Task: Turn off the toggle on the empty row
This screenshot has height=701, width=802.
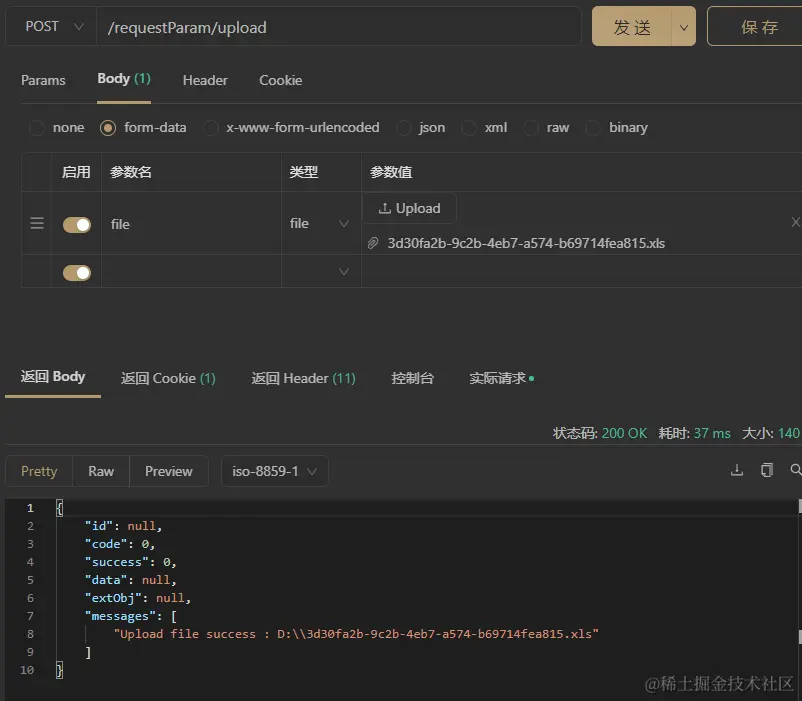Action: tap(76, 272)
